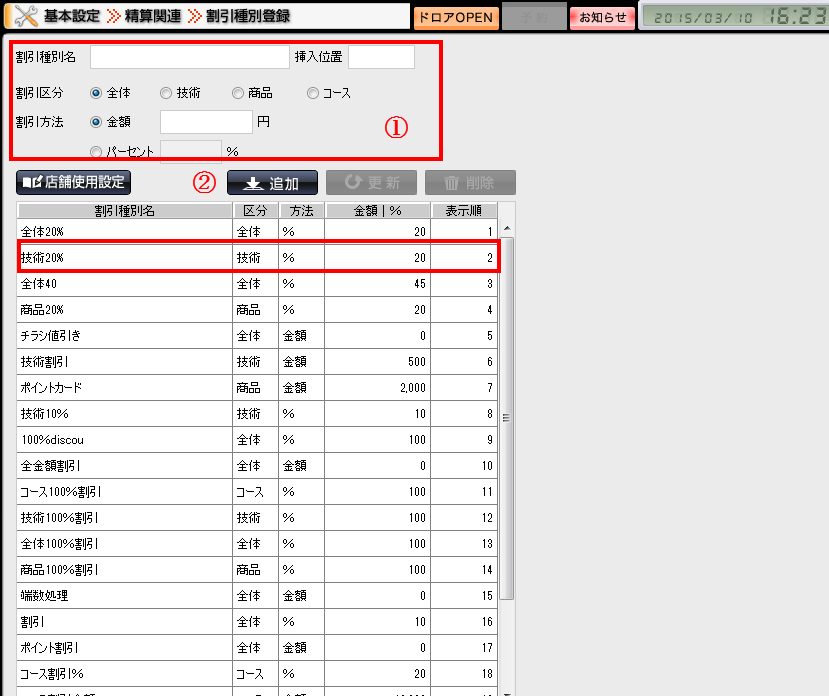Click 基本設定 in the breadcrumb
829x696 pixels.
pos(72,16)
